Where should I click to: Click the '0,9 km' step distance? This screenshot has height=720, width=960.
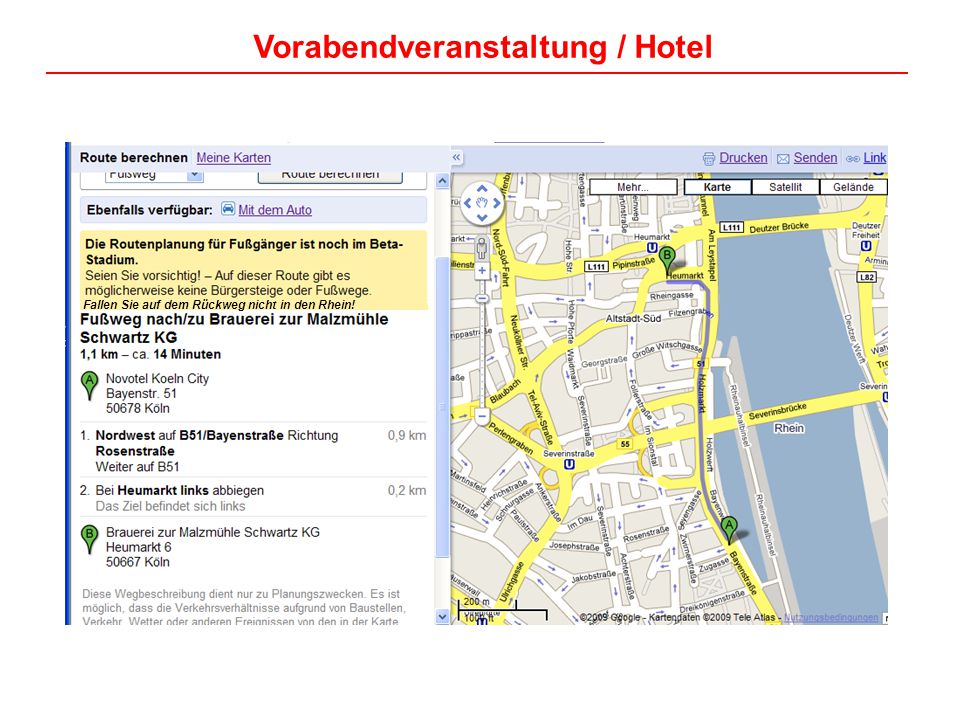coord(407,435)
